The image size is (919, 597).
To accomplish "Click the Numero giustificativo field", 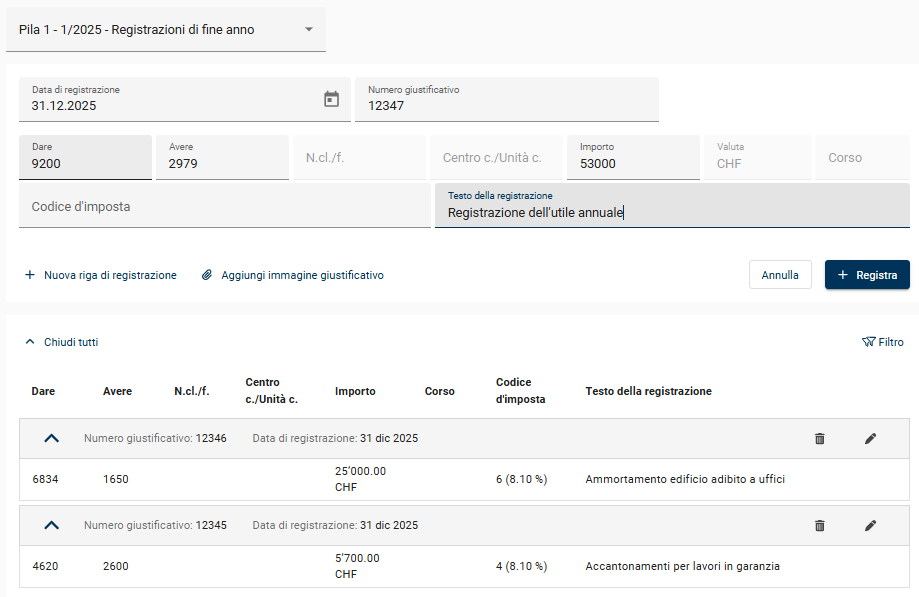I will tap(506, 104).
